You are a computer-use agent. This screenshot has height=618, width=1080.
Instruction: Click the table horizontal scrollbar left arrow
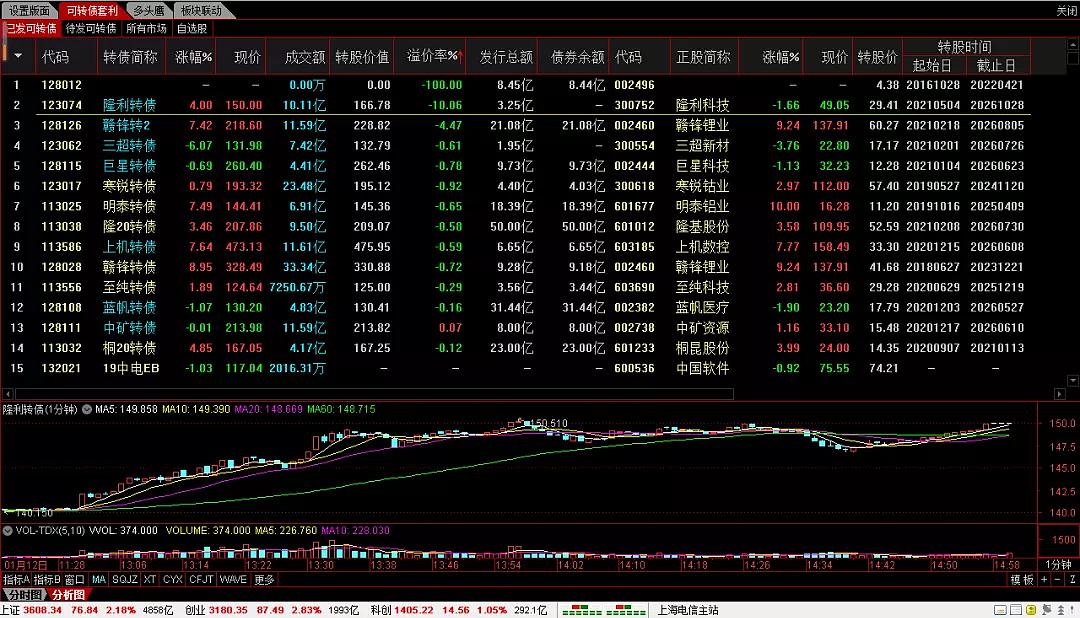pyautogui.click(x=8, y=394)
